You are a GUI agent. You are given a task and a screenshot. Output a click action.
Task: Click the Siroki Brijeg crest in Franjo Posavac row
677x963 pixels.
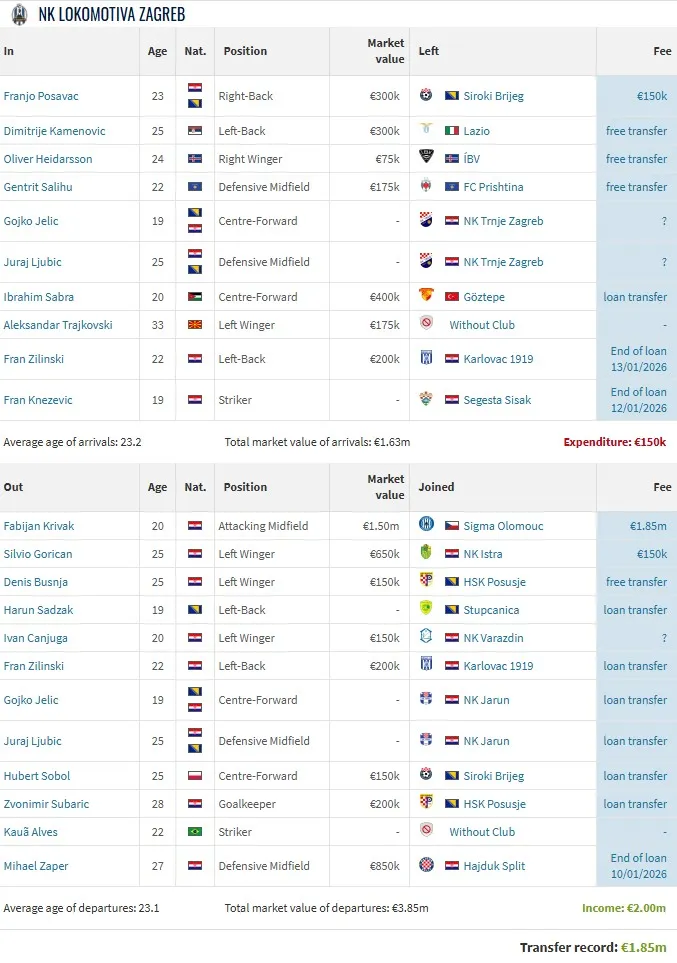426,96
